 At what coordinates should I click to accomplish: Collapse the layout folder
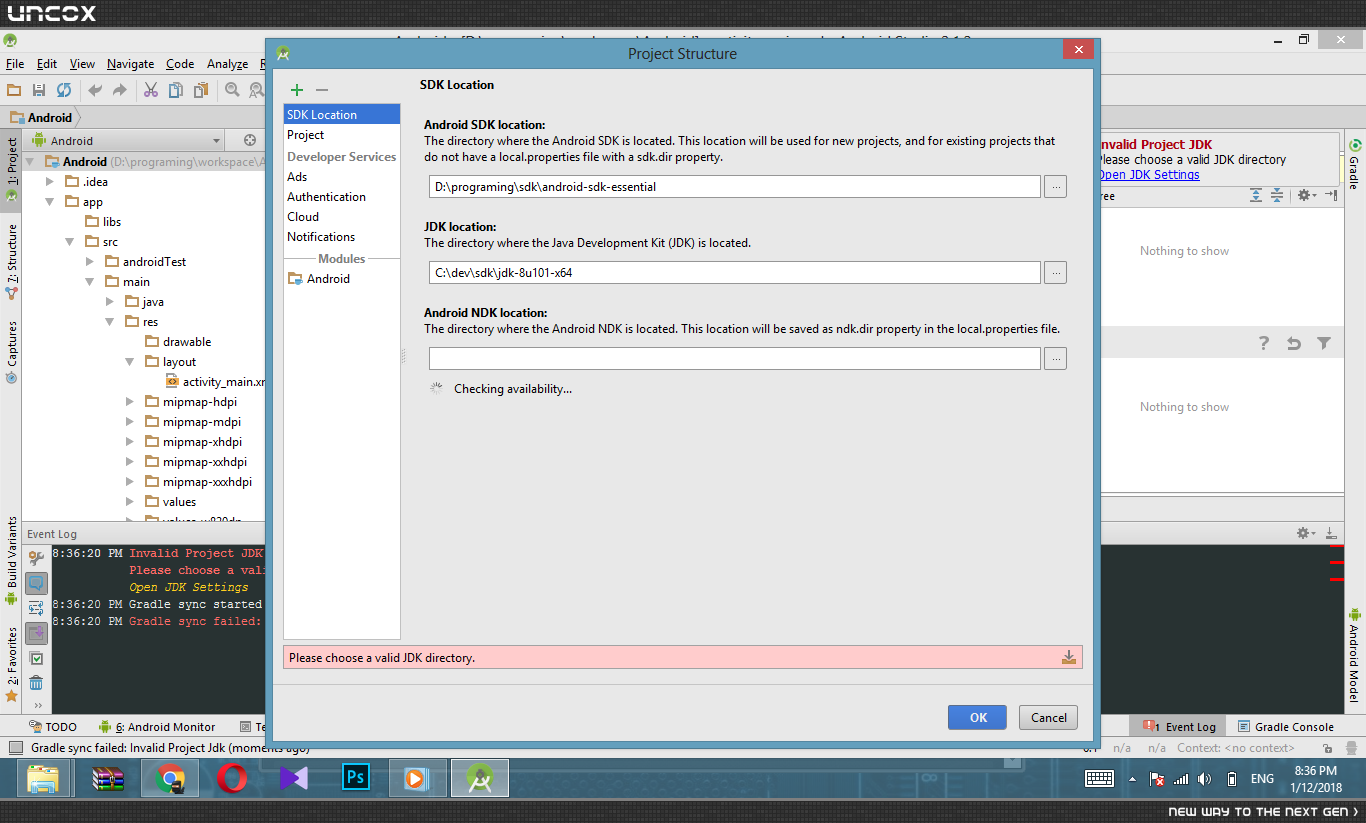pyautogui.click(x=130, y=361)
